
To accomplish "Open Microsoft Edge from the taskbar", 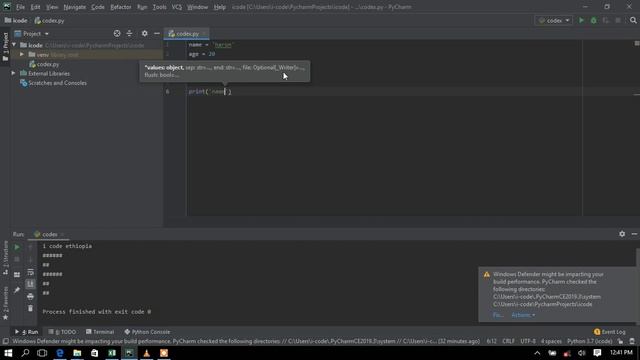I will pyautogui.click(x=60, y=353).
